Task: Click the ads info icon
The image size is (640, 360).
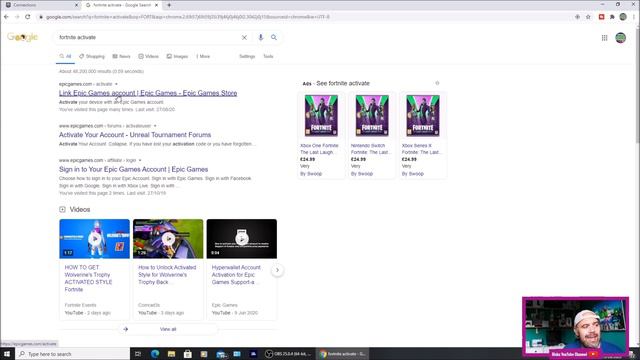Action: pos(437,83)
